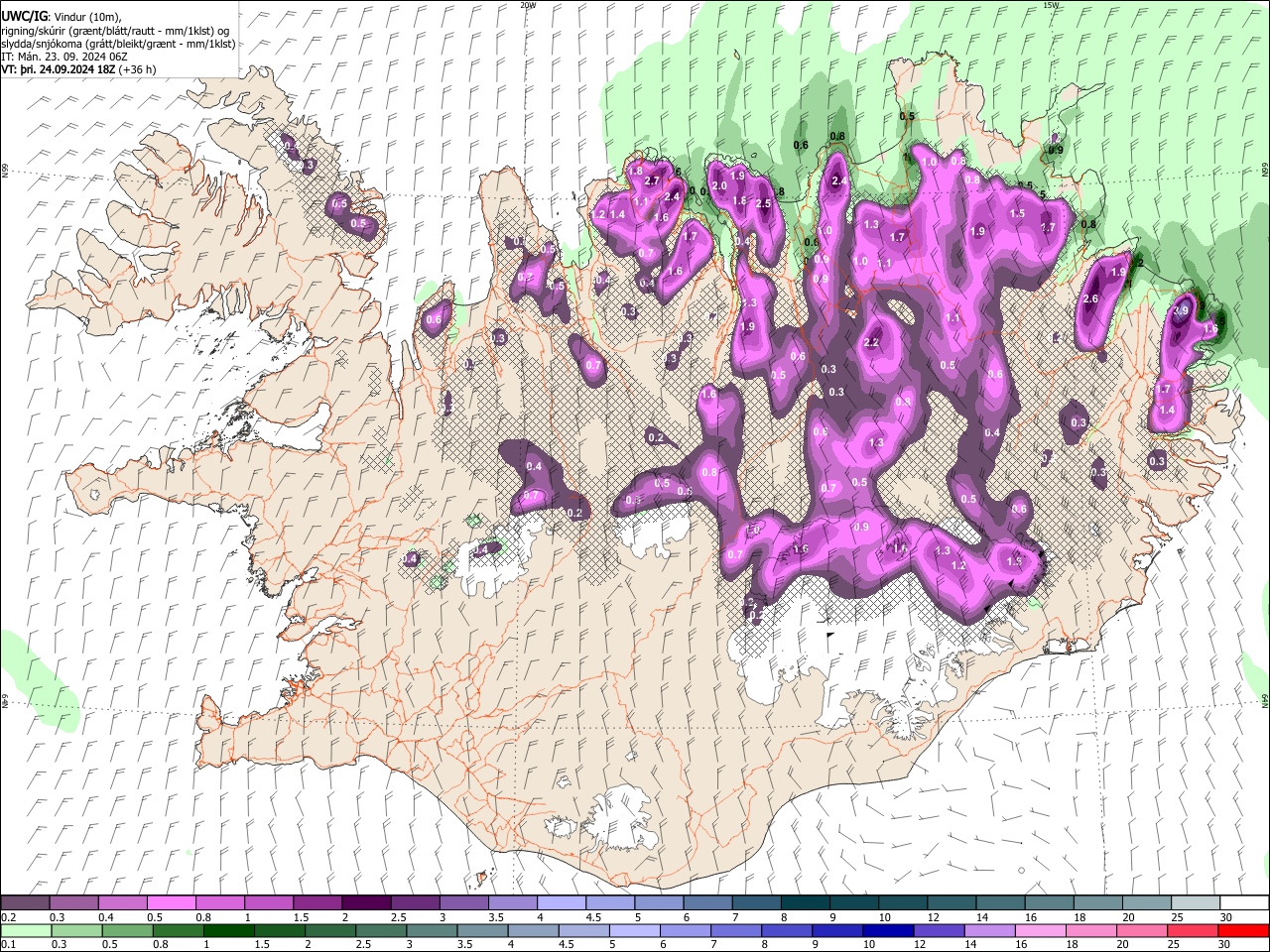Image resolution: width=1270 pixels, height=952 pixels.
Task: Click the 12–14 swatch in the upper legend row
Action: tap(952, 902)
